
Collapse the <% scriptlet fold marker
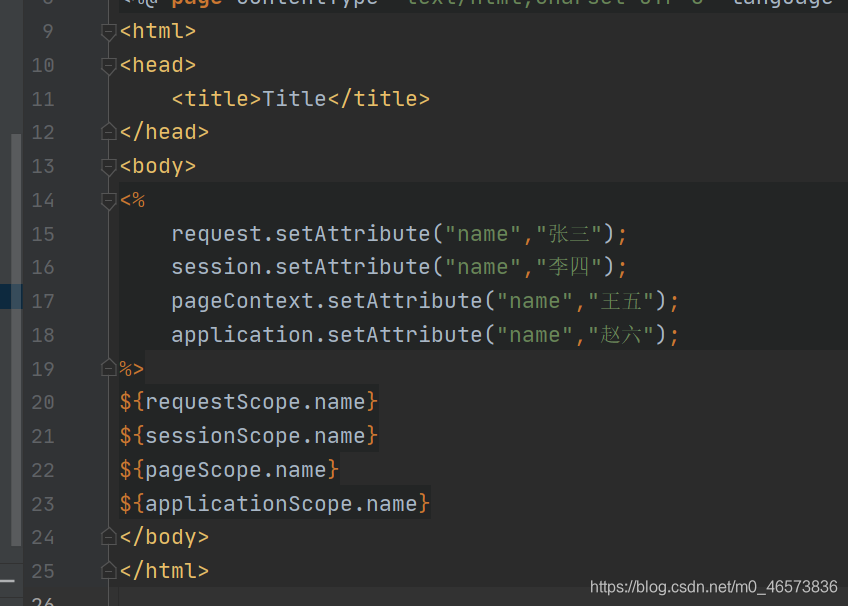[109, 201]
